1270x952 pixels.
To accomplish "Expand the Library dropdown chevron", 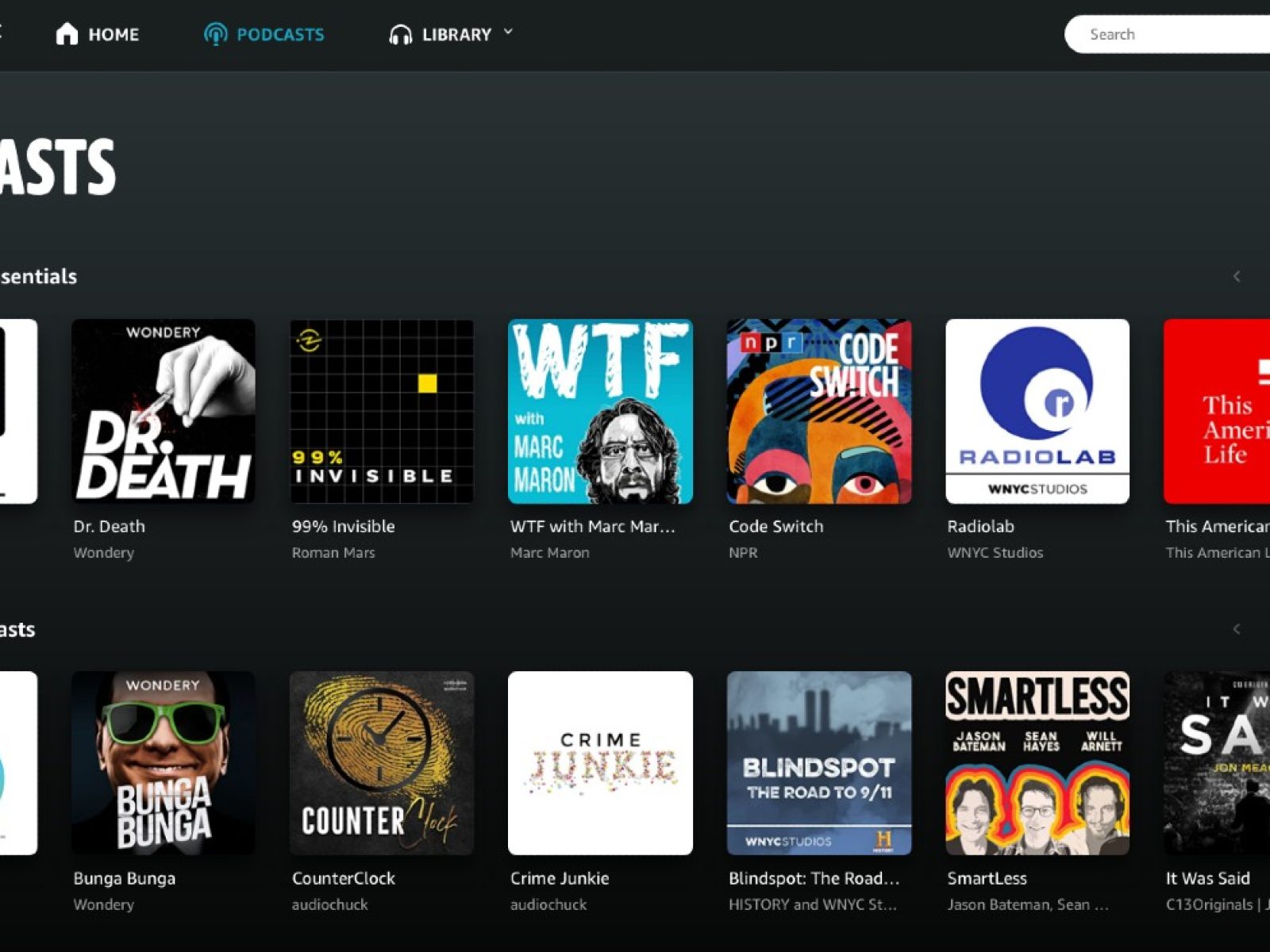I will pos(508,33).
